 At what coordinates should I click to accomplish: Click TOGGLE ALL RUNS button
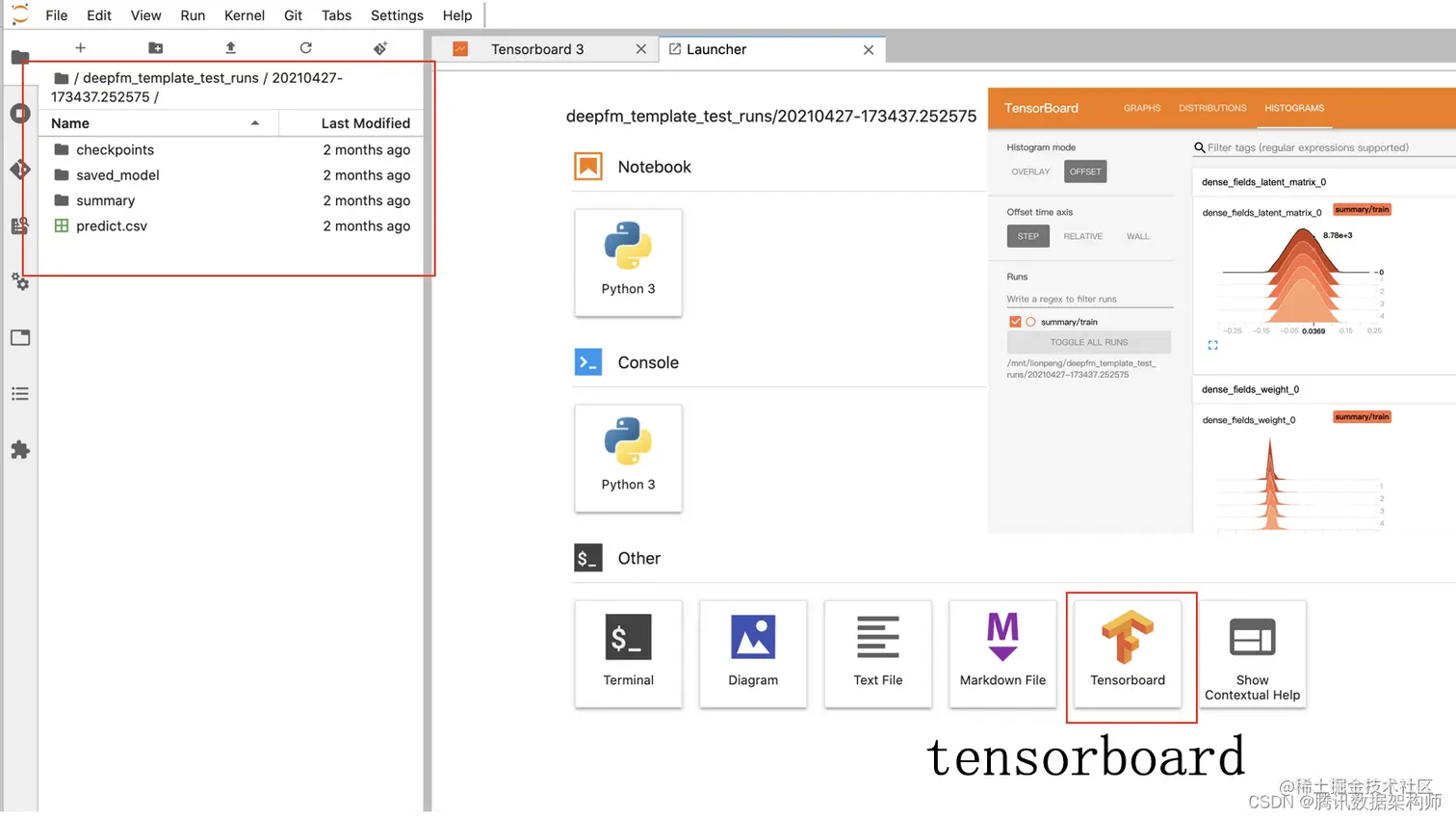(x=1089, y=342)
